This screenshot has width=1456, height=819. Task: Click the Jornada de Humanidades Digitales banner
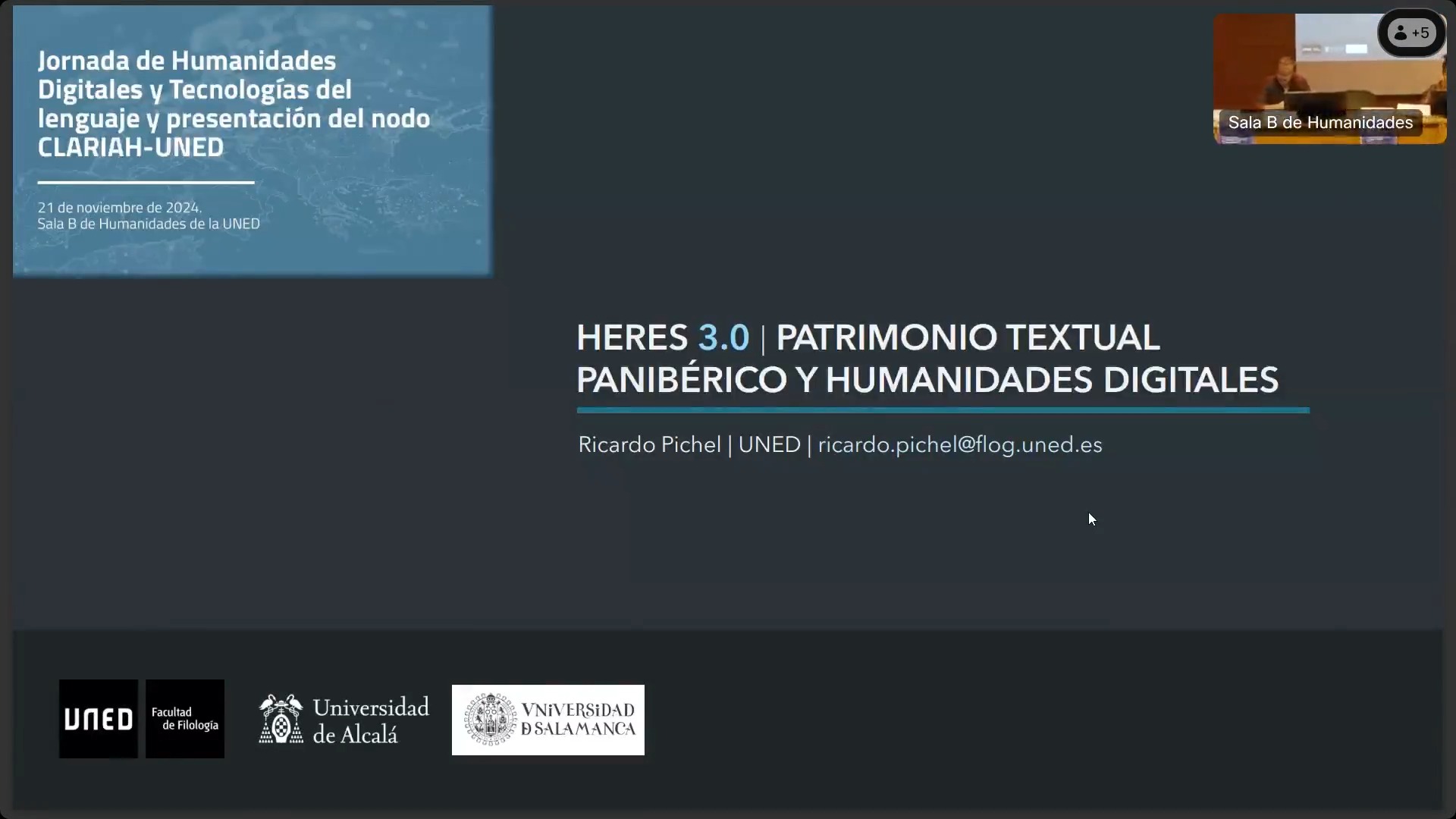tap(253, 141)
